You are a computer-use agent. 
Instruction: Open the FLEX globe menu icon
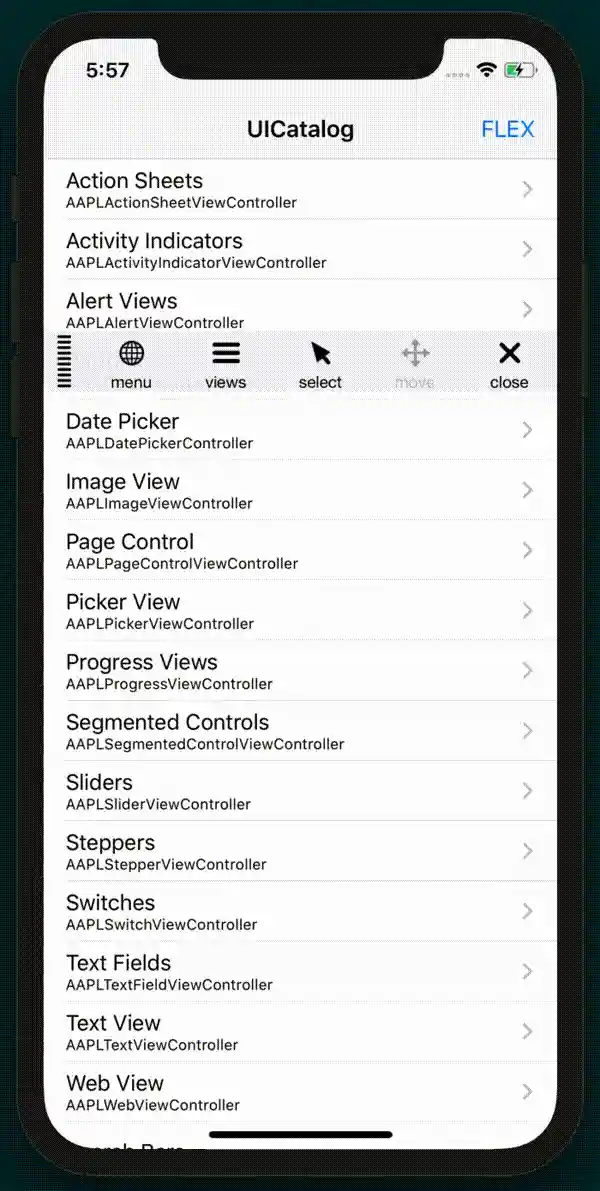point(131,353)
